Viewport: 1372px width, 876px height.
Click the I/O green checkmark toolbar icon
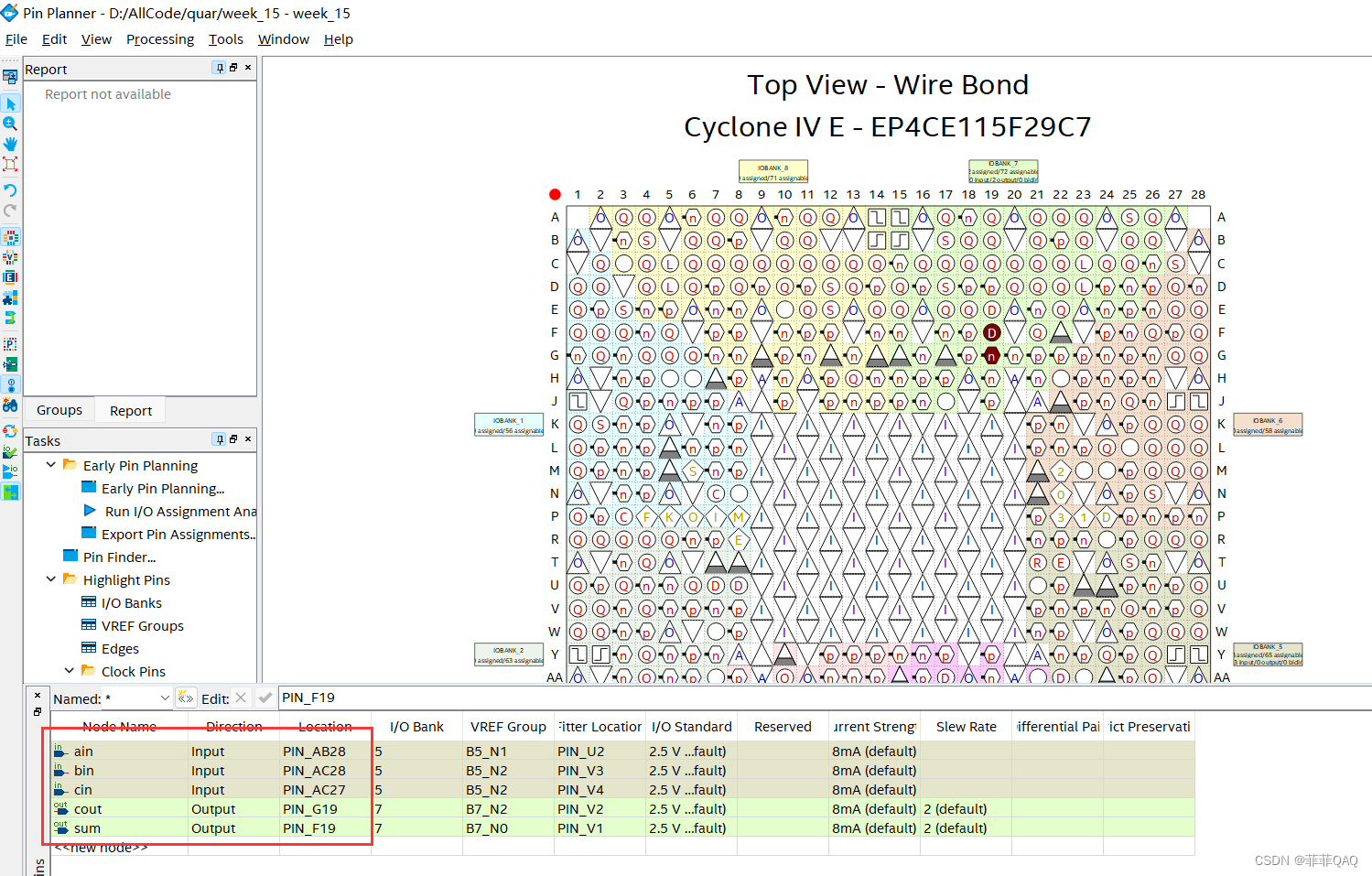click(x=10, y=451)
